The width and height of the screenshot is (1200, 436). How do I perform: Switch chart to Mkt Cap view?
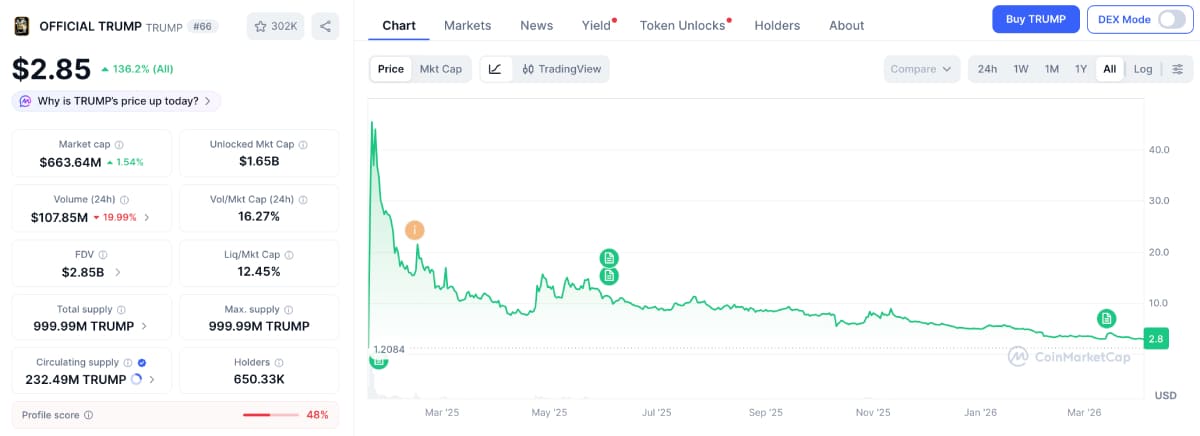click(x=440, y=69)
